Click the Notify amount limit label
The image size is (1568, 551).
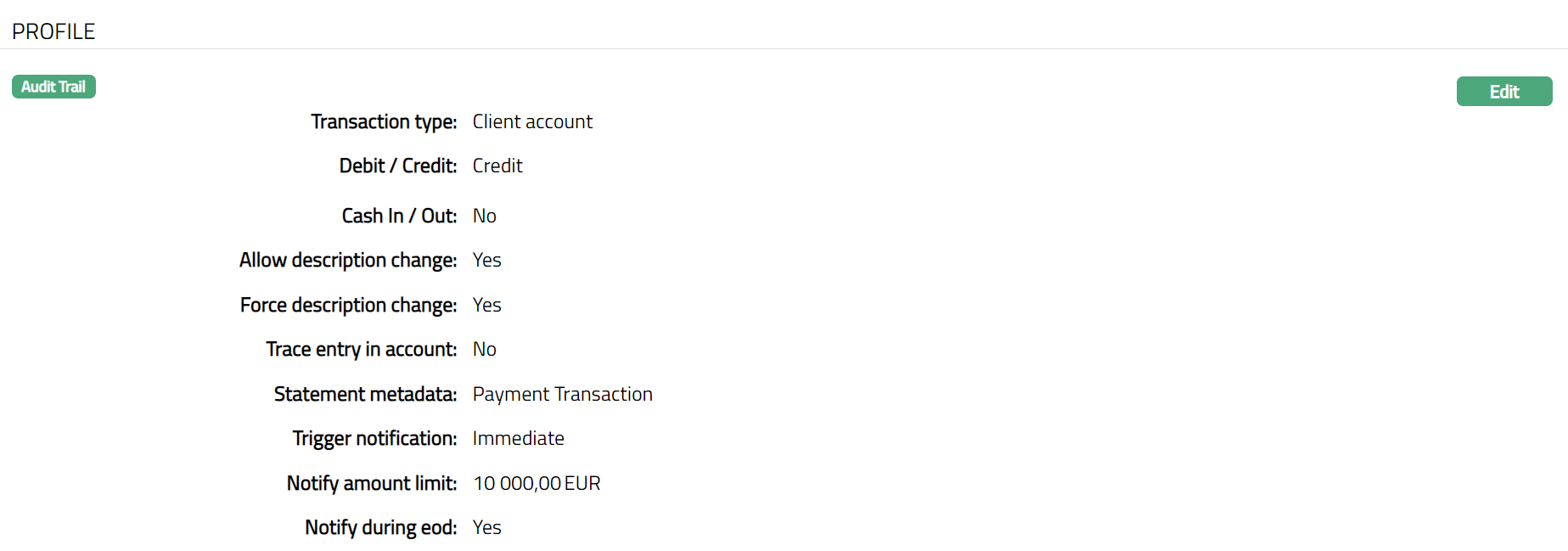click(371, 483)
